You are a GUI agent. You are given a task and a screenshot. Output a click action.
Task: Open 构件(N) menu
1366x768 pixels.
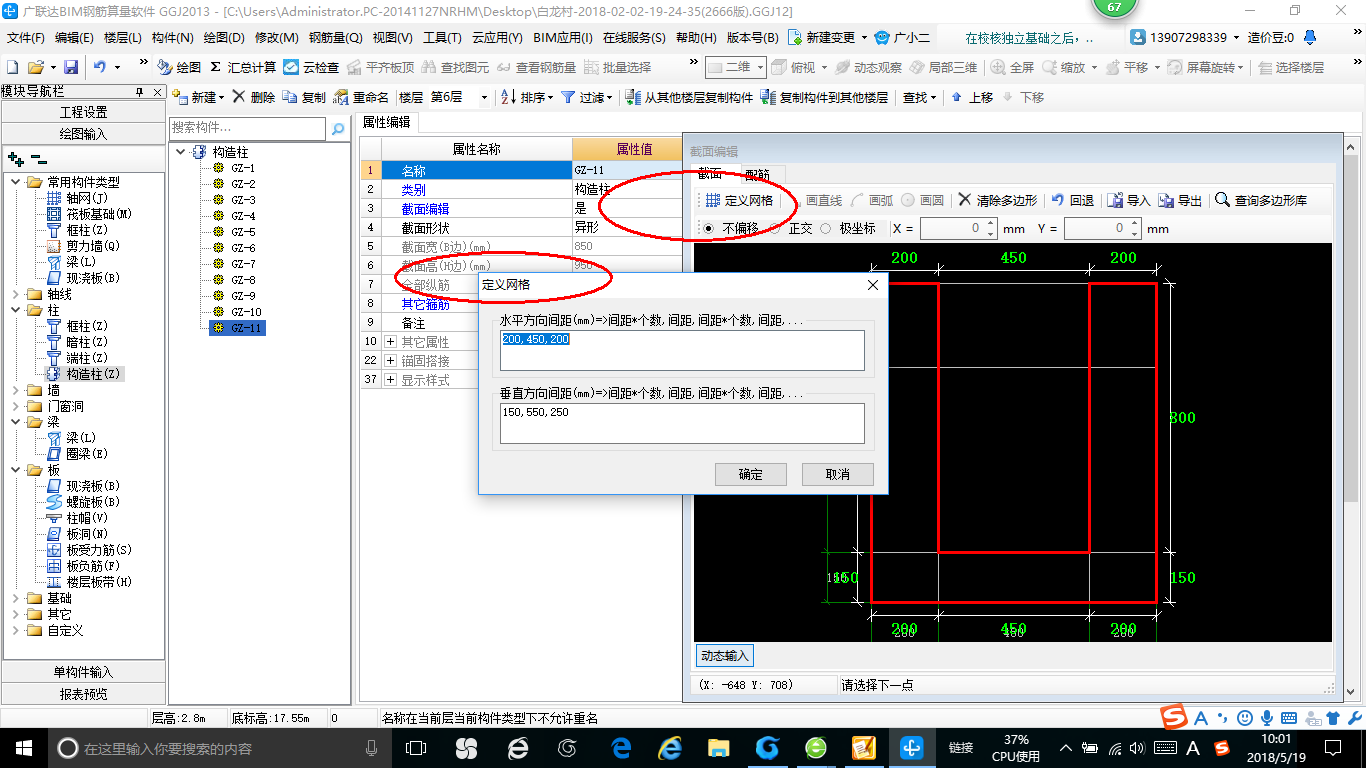(x=172, y=38)
